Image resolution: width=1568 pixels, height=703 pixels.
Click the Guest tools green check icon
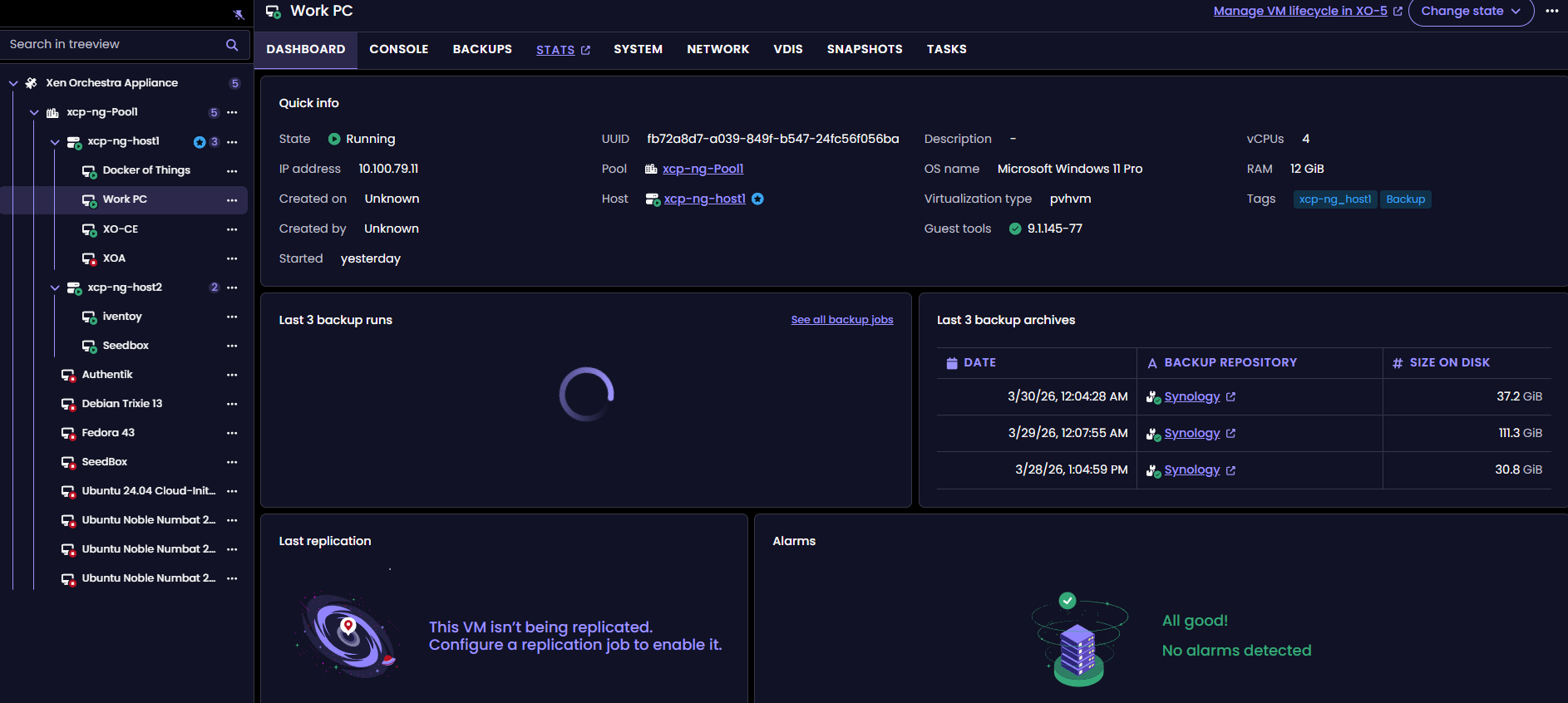tap(1015, 229)
